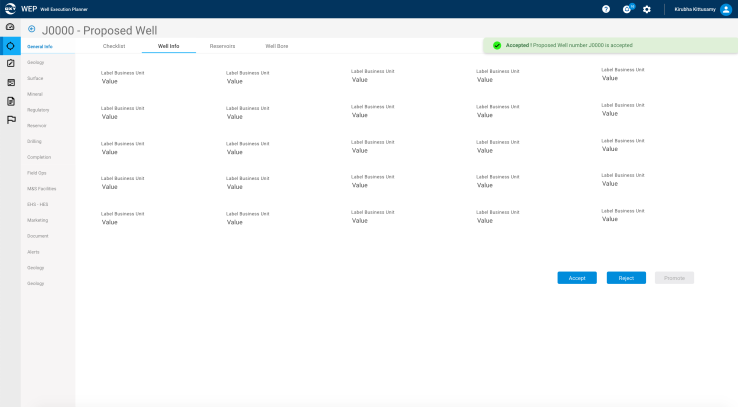Image resolution: width=738 pixels, height=407 pixels.
Task: Click the J0000 - Proposed Well title
Action: (100, 31)
